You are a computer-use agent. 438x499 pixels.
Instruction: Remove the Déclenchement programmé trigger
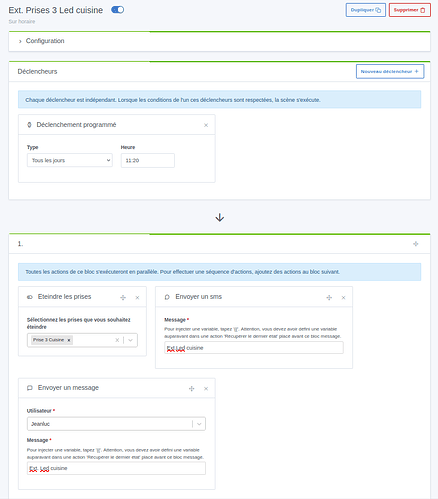206,125
